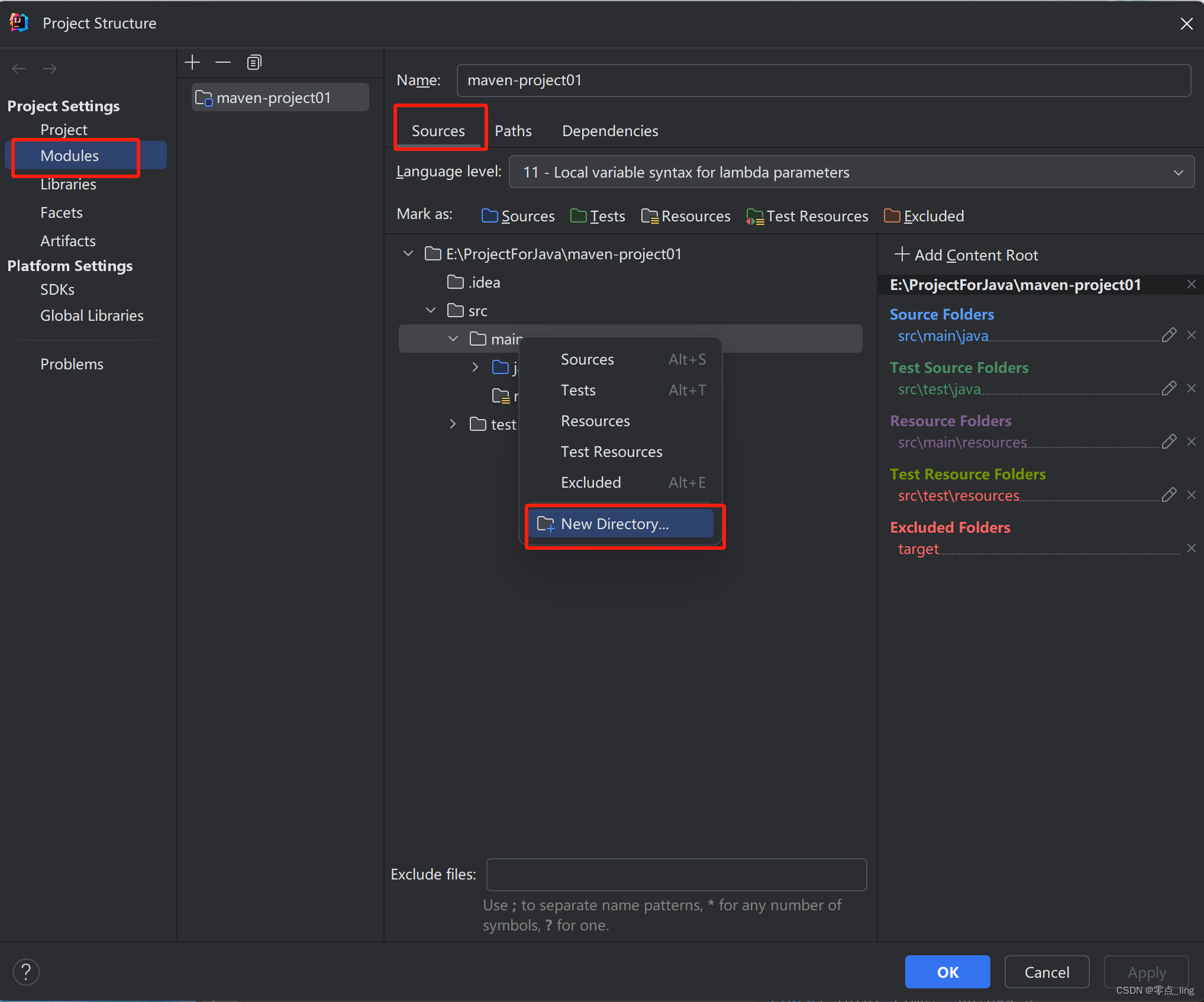Click Add Content Root

click(x=966, y=255)
